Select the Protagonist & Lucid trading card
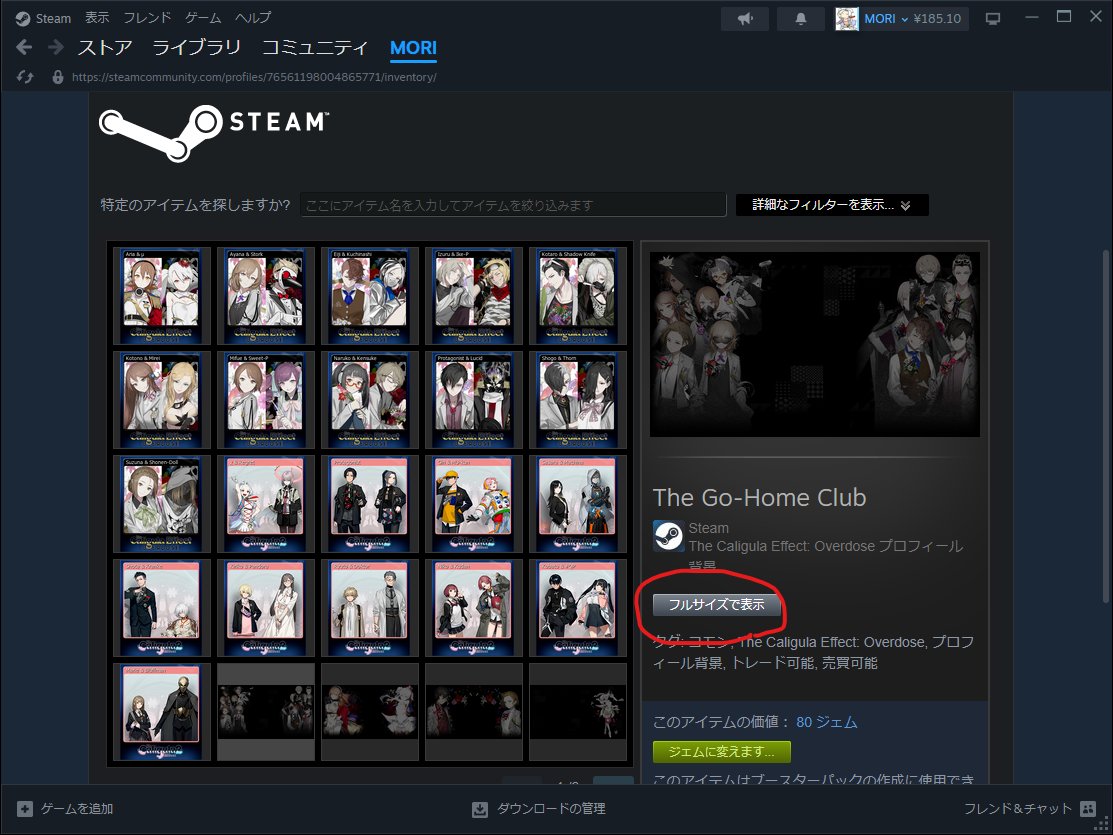Screen dimensions: 1113x835 click(473, 400)
